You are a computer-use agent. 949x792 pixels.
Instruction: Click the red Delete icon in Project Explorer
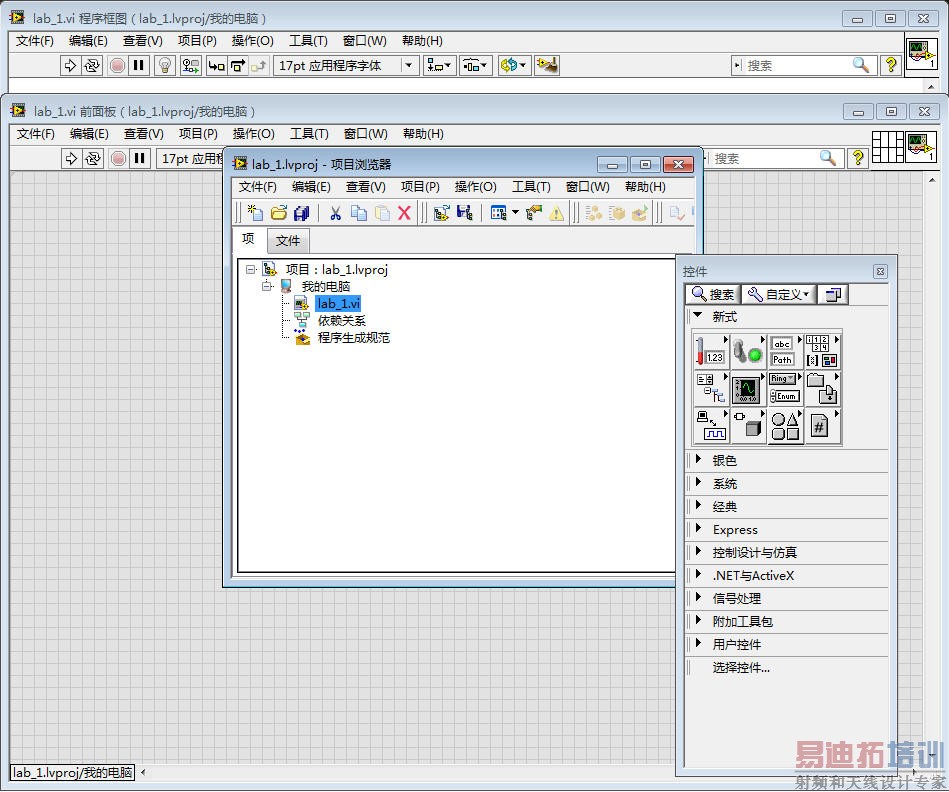point(404,213)
